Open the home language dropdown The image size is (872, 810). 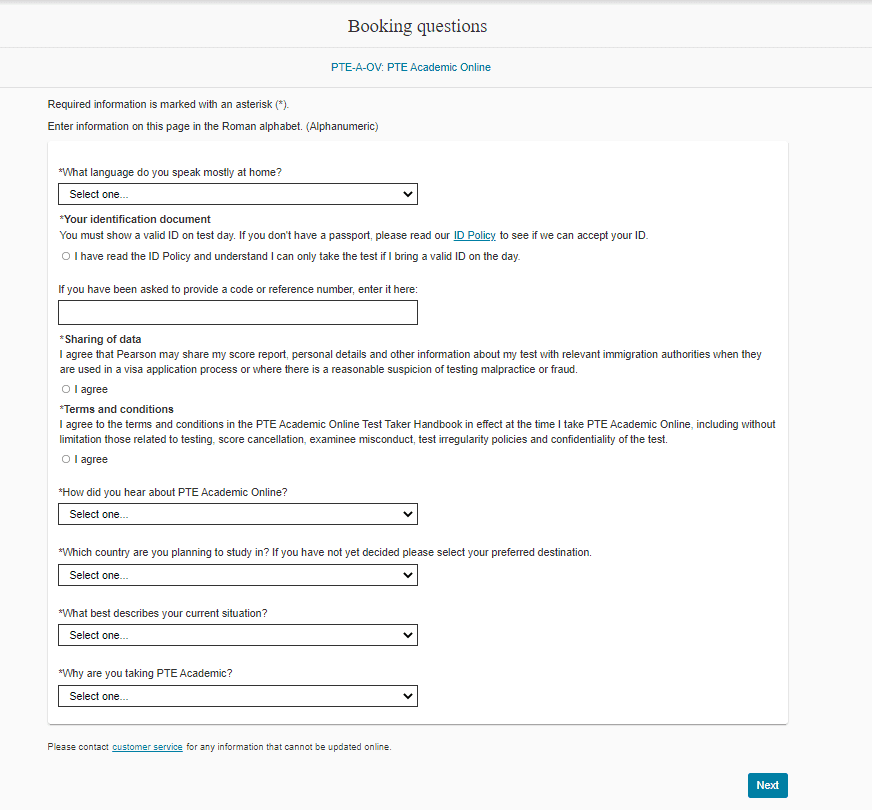237,194
